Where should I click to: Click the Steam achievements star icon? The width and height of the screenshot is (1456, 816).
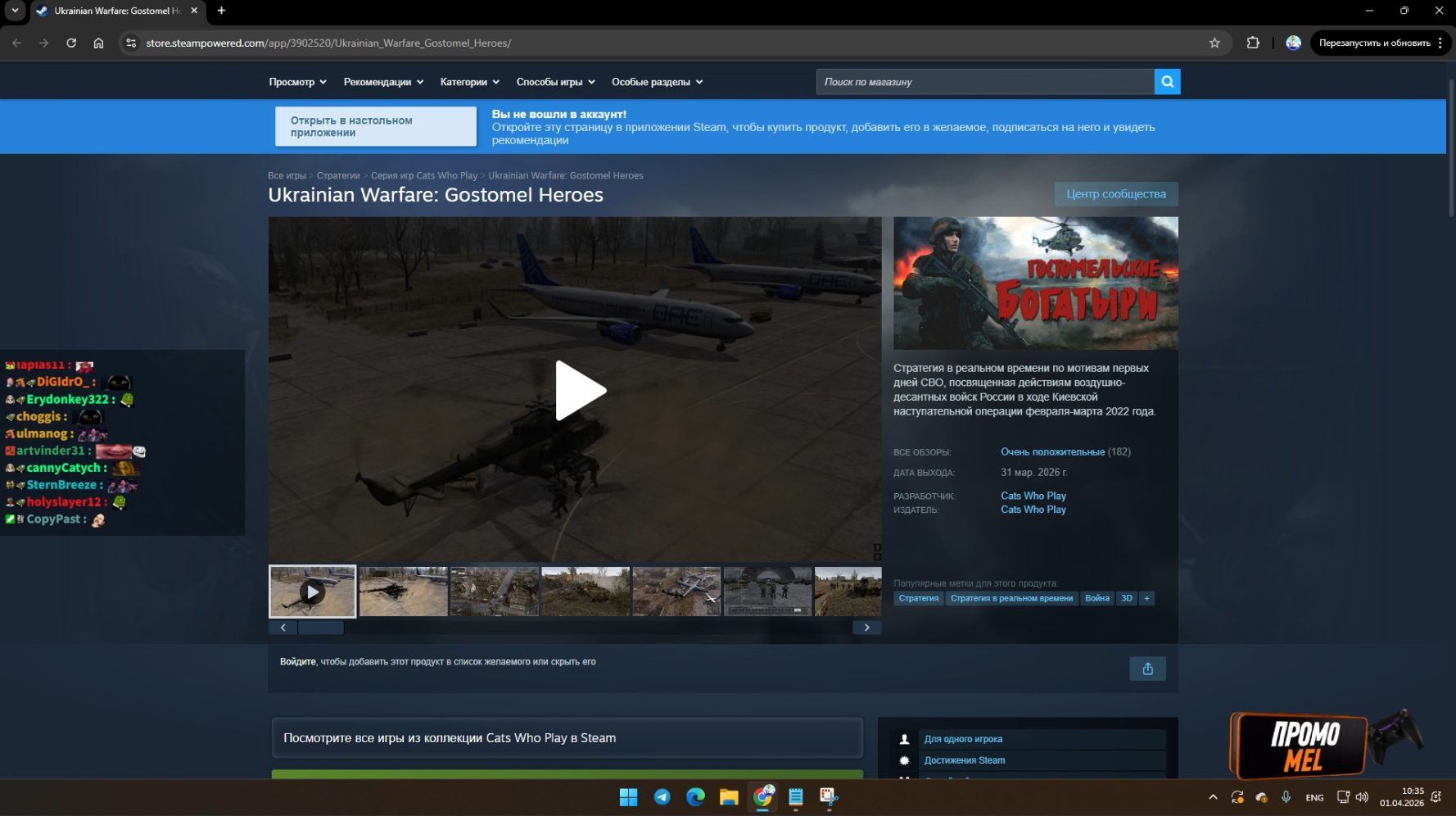(904, 760)
